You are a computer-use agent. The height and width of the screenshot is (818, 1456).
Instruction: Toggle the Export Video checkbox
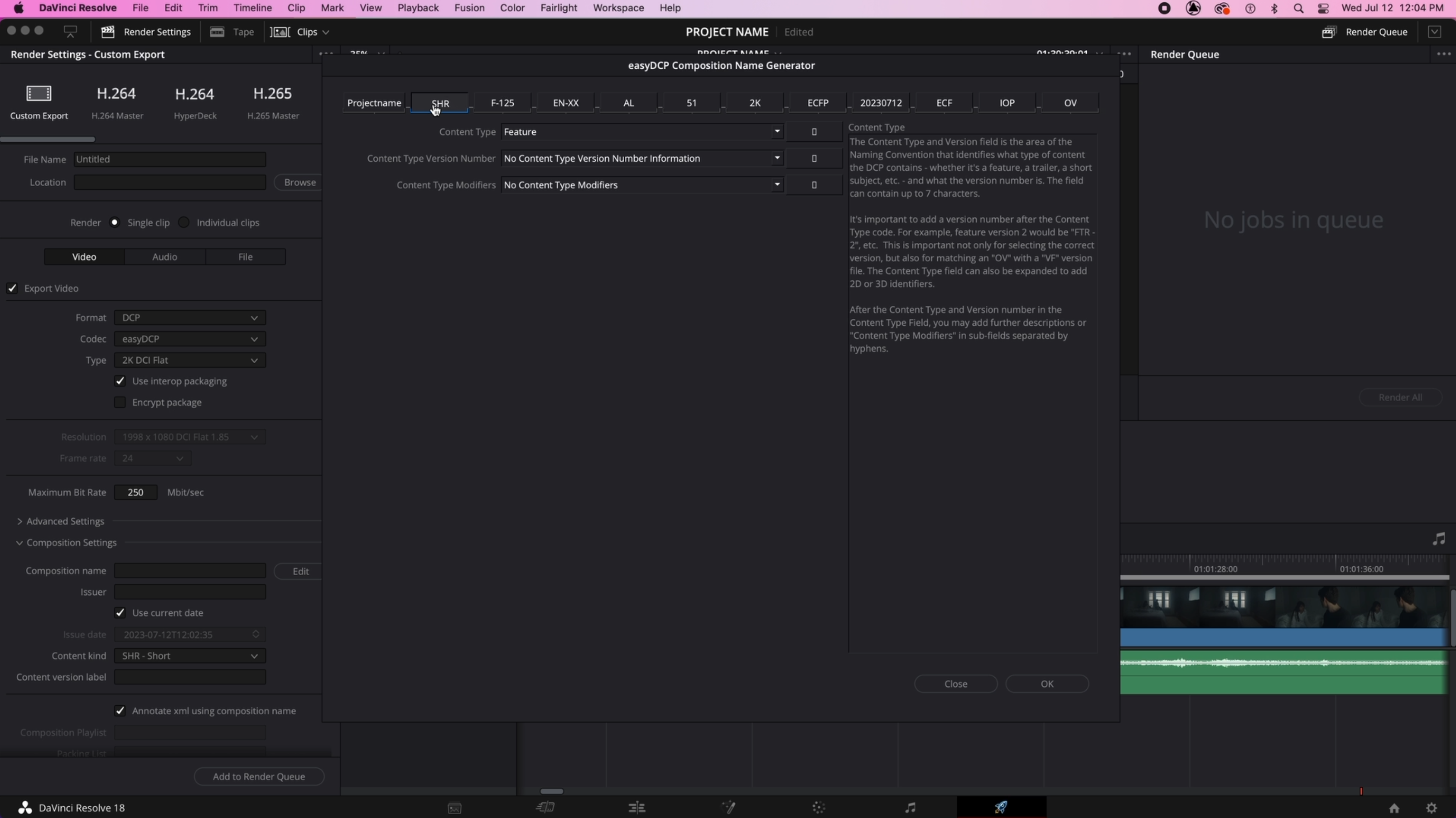click(12, 289)
